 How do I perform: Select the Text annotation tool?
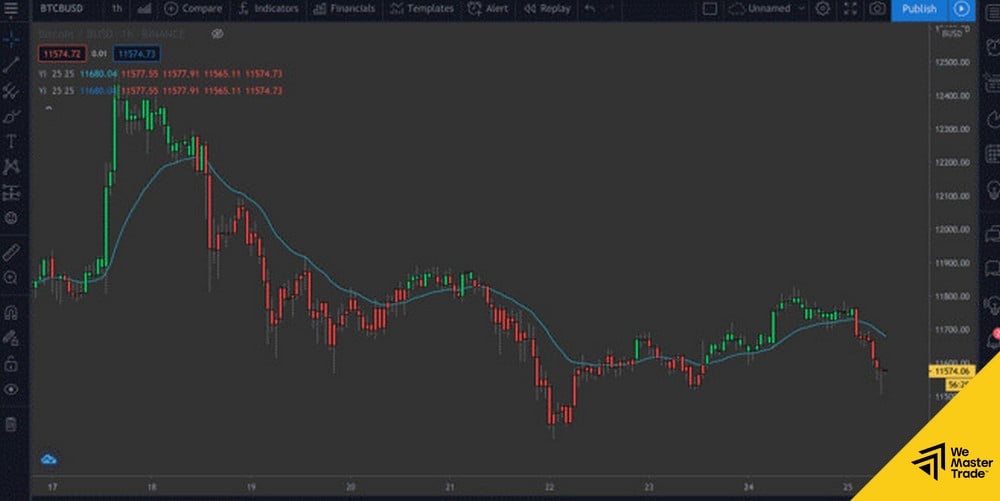[11, 141]
